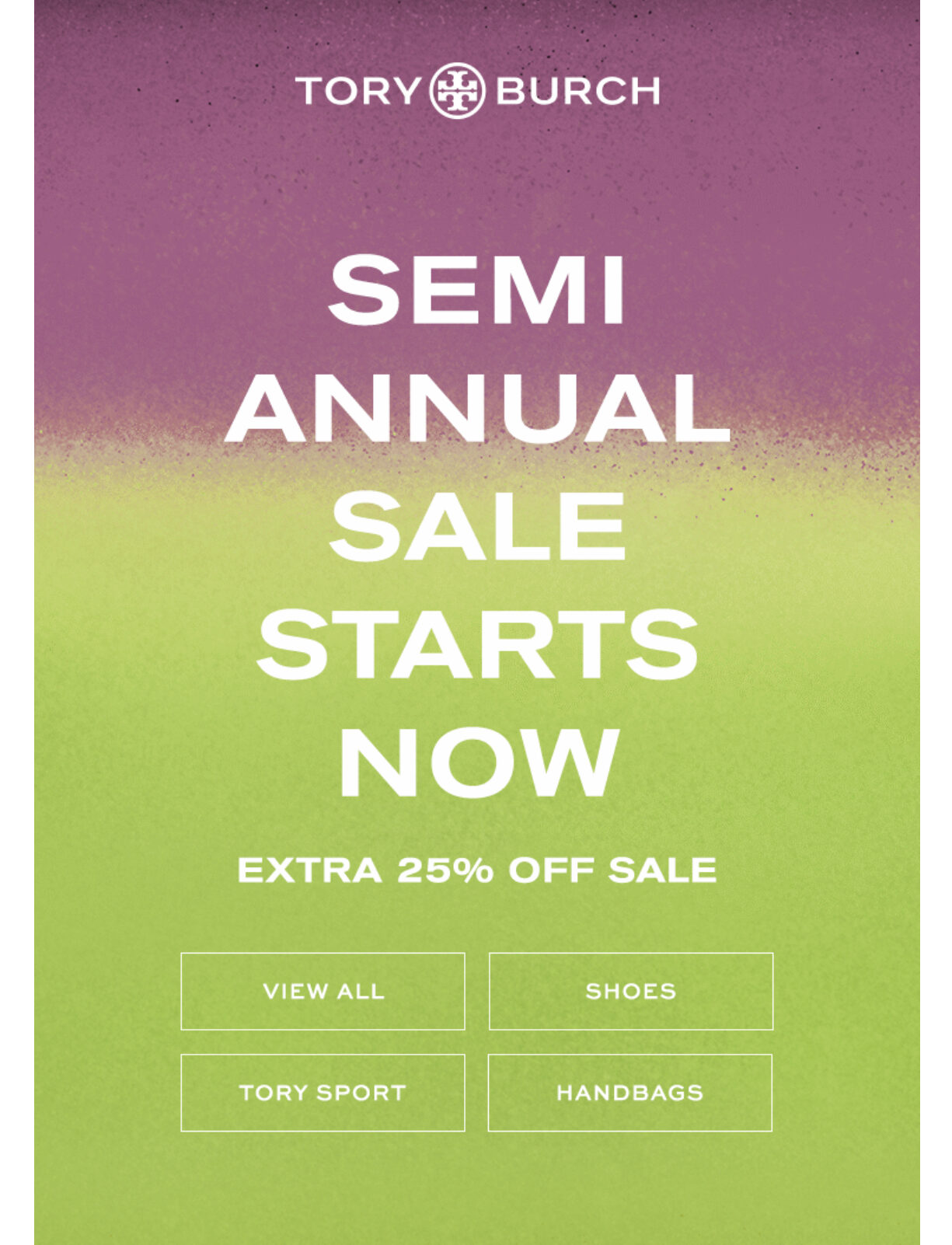Click the BURCH wordmark in the logo
The height and width of the screenshot is (1245, 952).
point(577,91)
